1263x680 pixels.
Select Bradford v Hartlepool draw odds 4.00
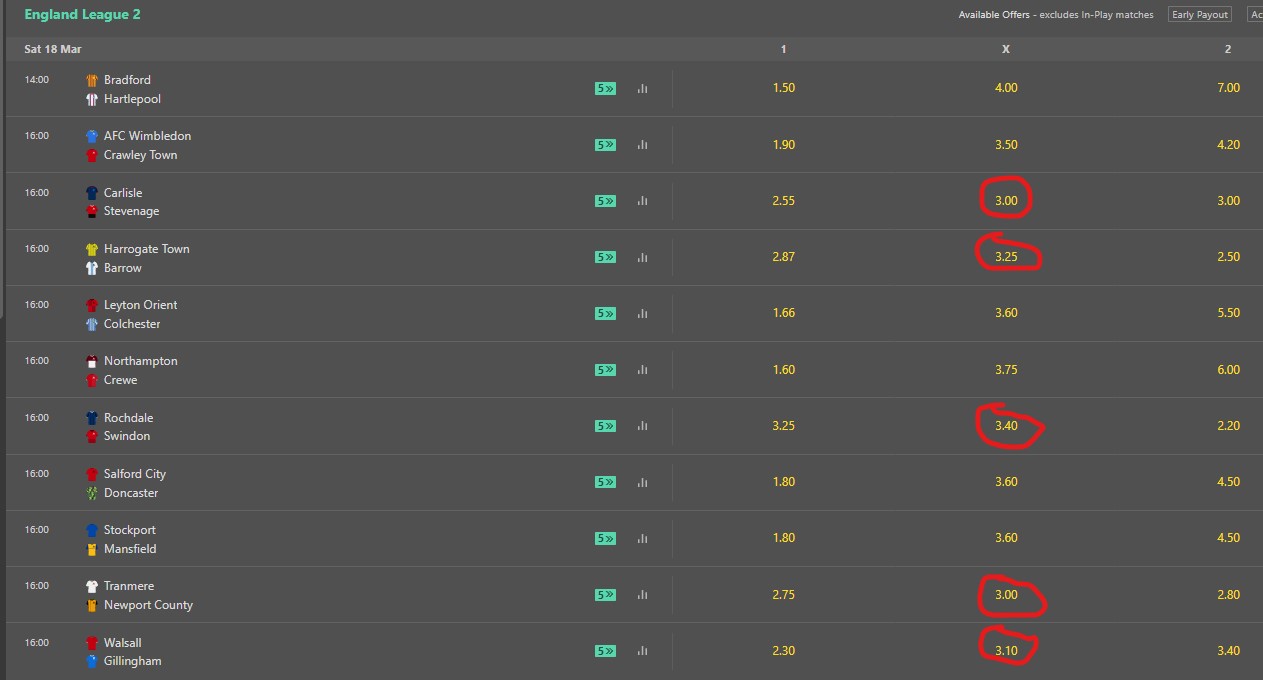pyautogui.click(x=1006, y=88)
